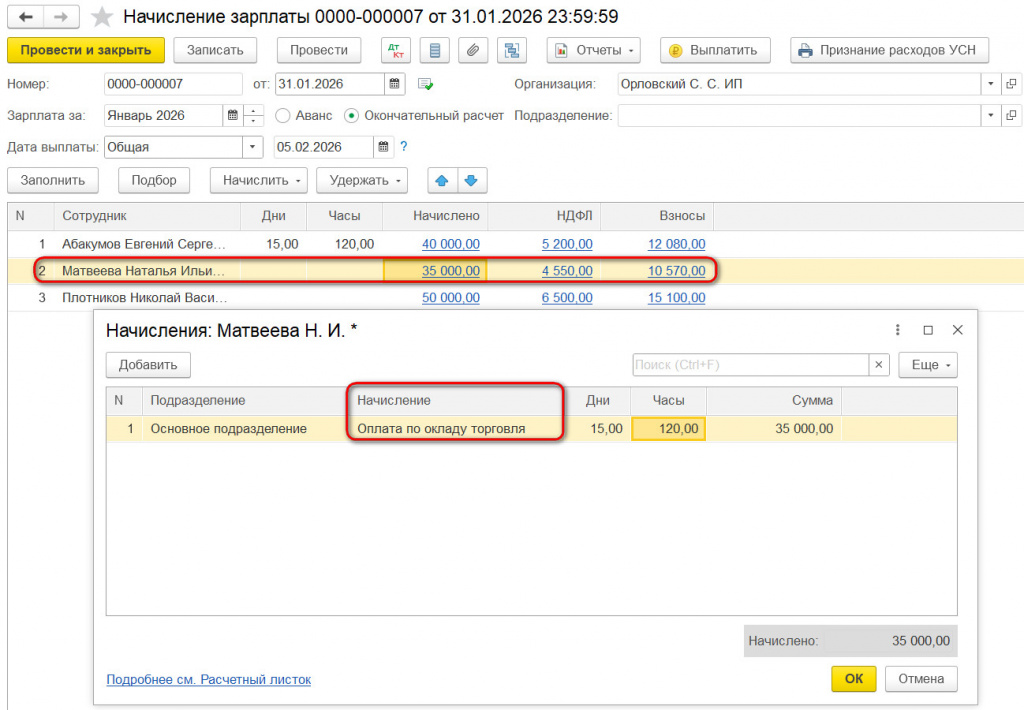Click the Заполнить button
This screenshot has height=710, width=1024.
(53, 180)
